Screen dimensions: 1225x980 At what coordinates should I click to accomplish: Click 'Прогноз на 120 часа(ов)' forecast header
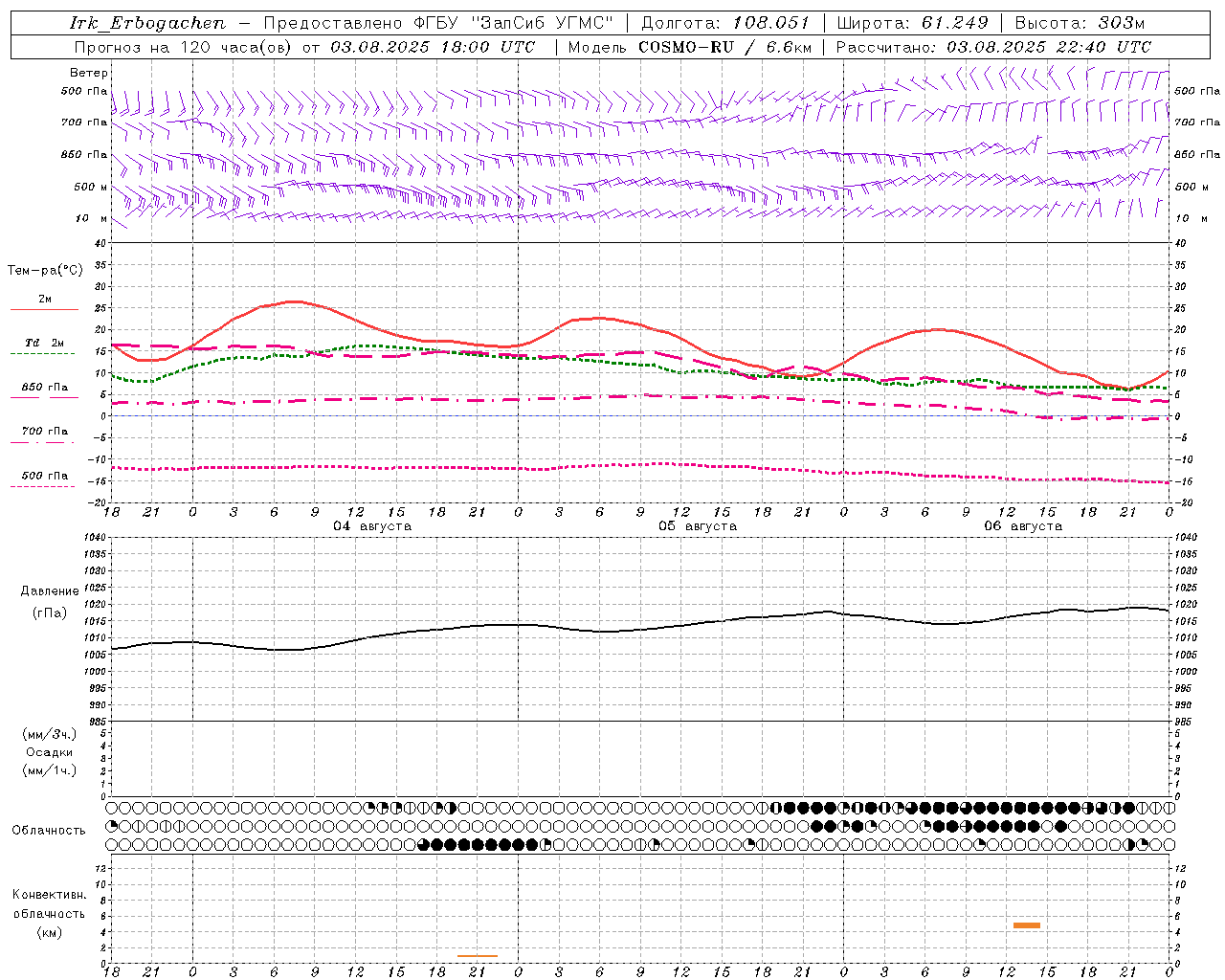click(x=184, y=47)
